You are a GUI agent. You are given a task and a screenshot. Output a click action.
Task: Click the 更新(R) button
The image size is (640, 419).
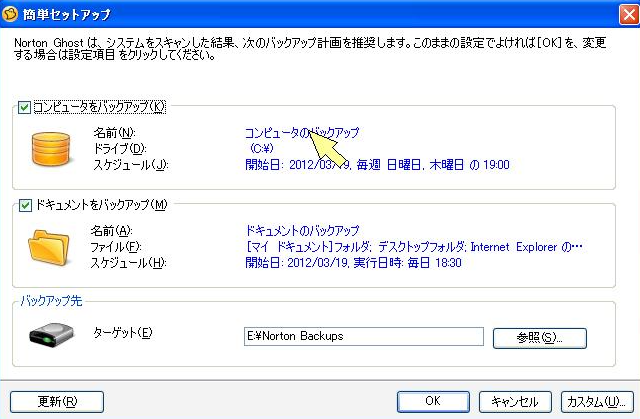tap(57, 401)
